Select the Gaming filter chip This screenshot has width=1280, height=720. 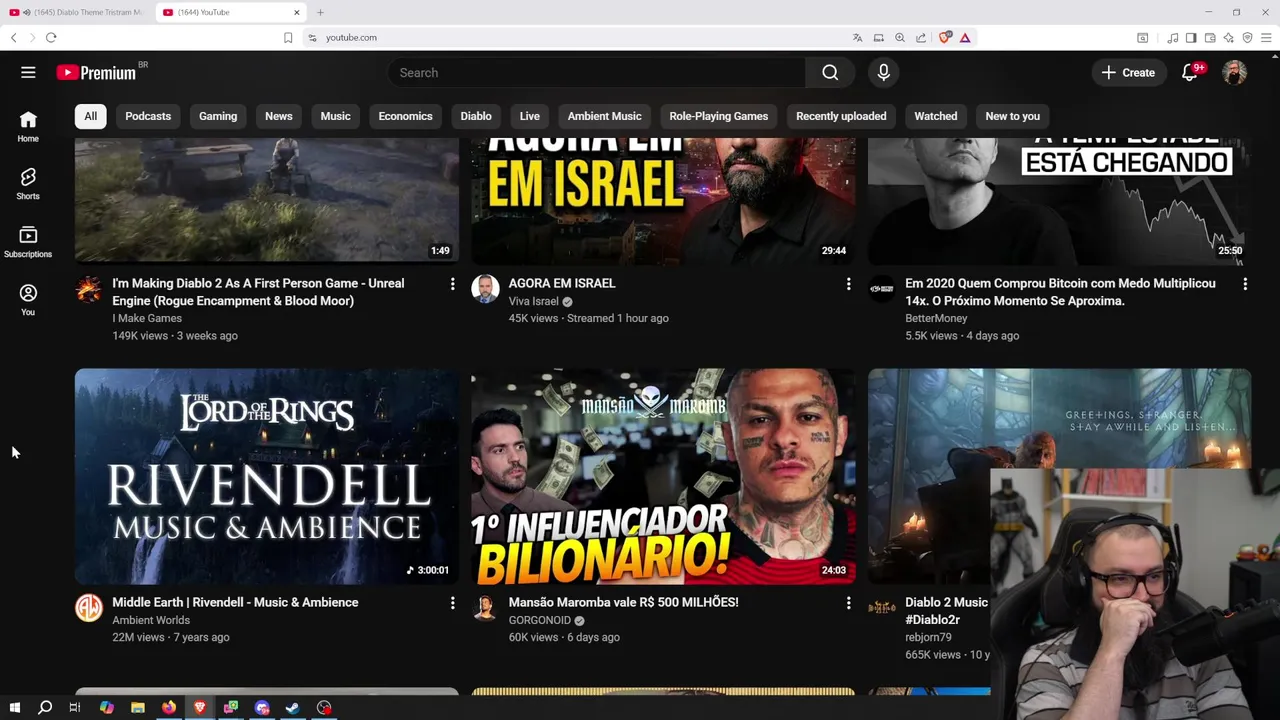pos(218,116)
